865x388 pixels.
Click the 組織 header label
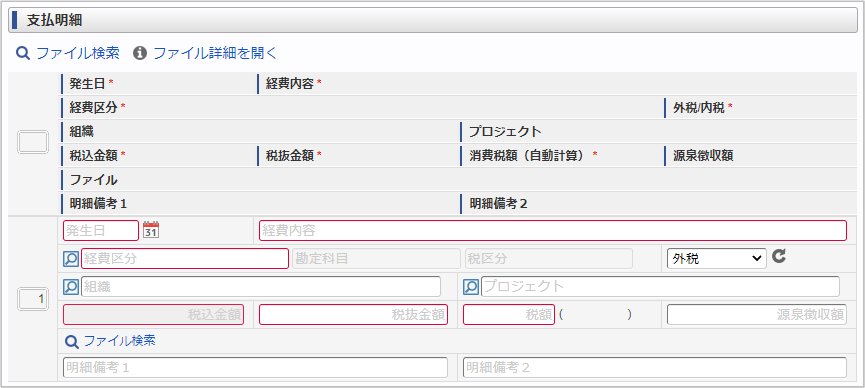(x=81, y=132)
